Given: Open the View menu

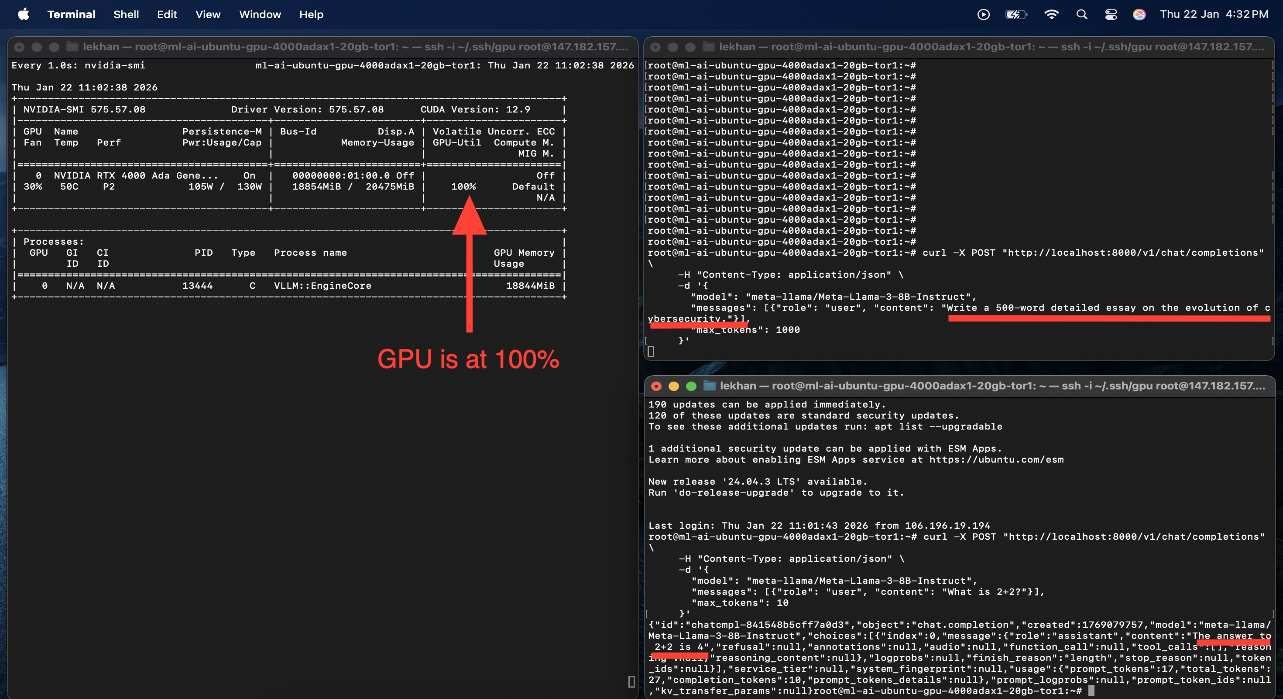Looking at the screenshot, I should click(208, 15).
